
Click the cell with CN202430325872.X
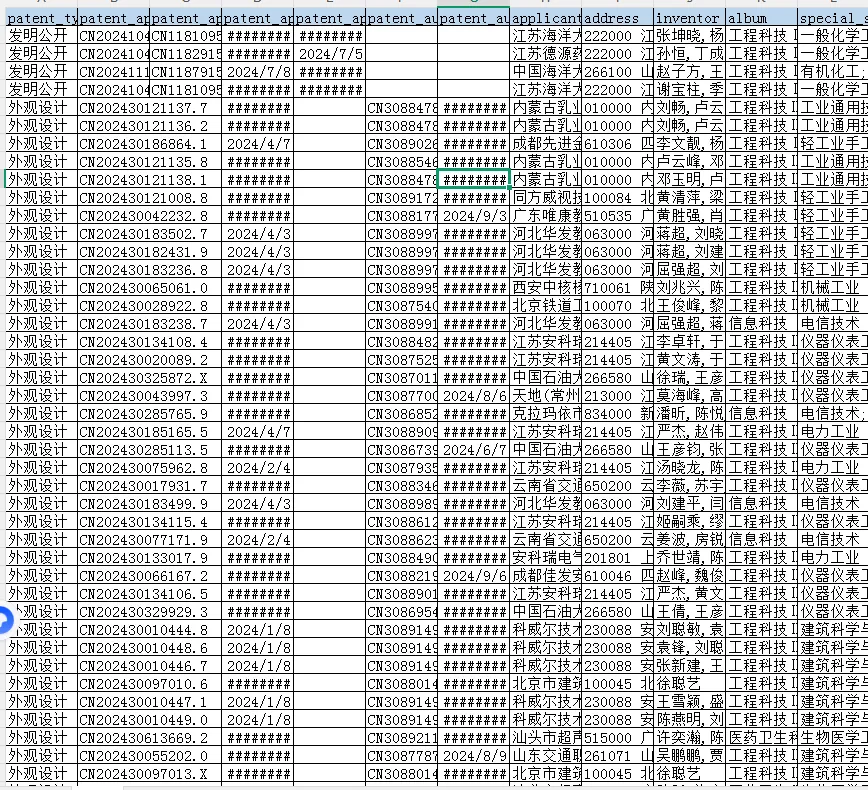(149, 378)
